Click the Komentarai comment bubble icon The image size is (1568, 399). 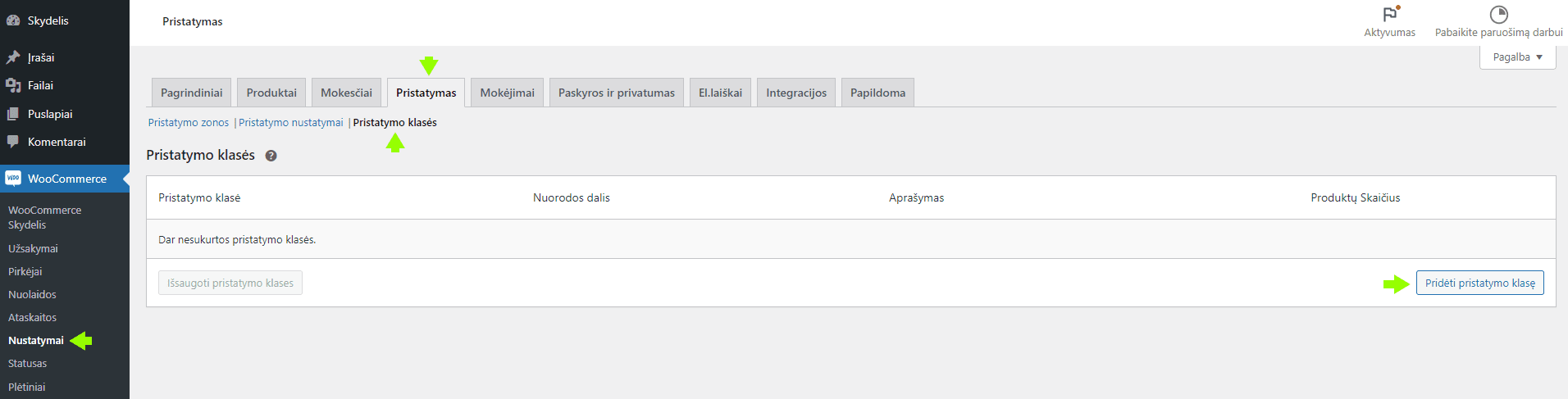13,142
